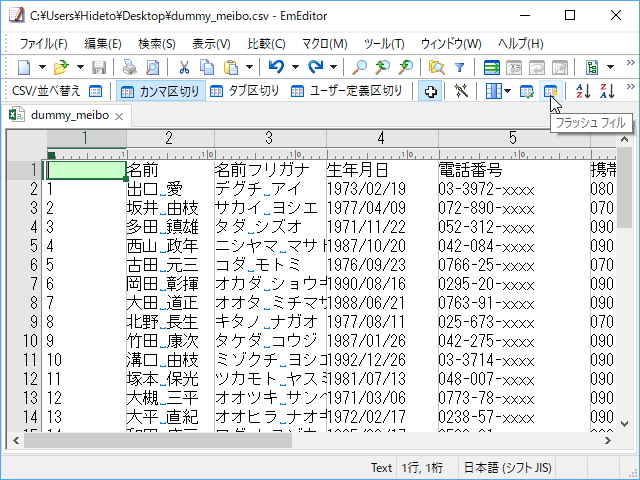Image resolution: width=640 pixels, height=480 pixels.
Task: Click column 2 header
Action: tap(170, 138)
